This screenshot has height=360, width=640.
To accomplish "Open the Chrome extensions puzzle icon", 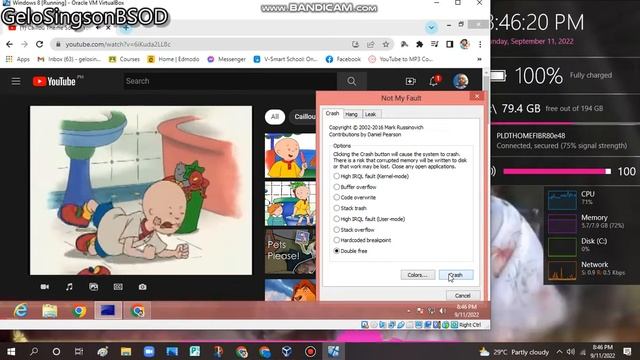I will [419, 44].
